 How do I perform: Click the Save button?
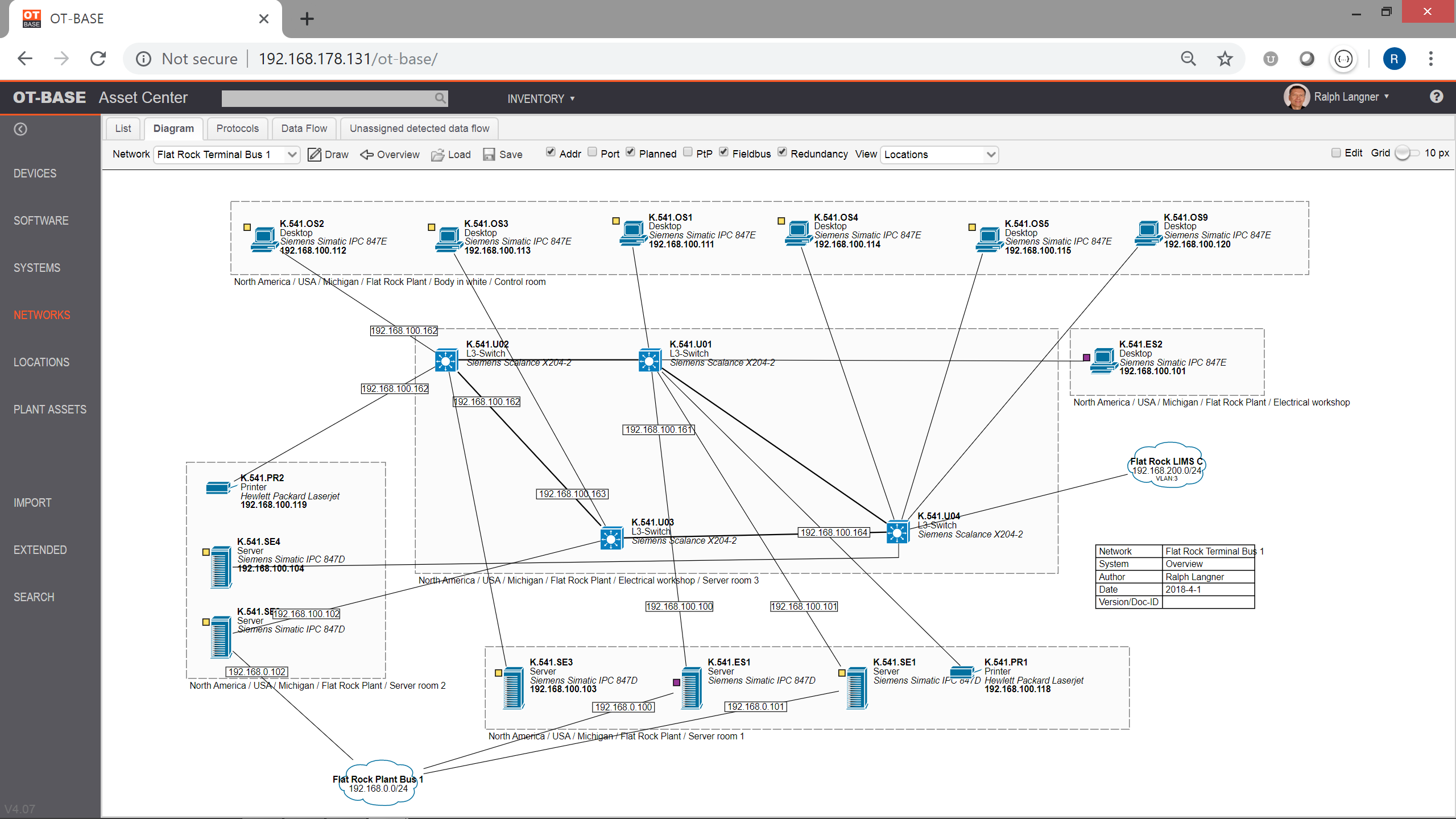click(503, 155)
